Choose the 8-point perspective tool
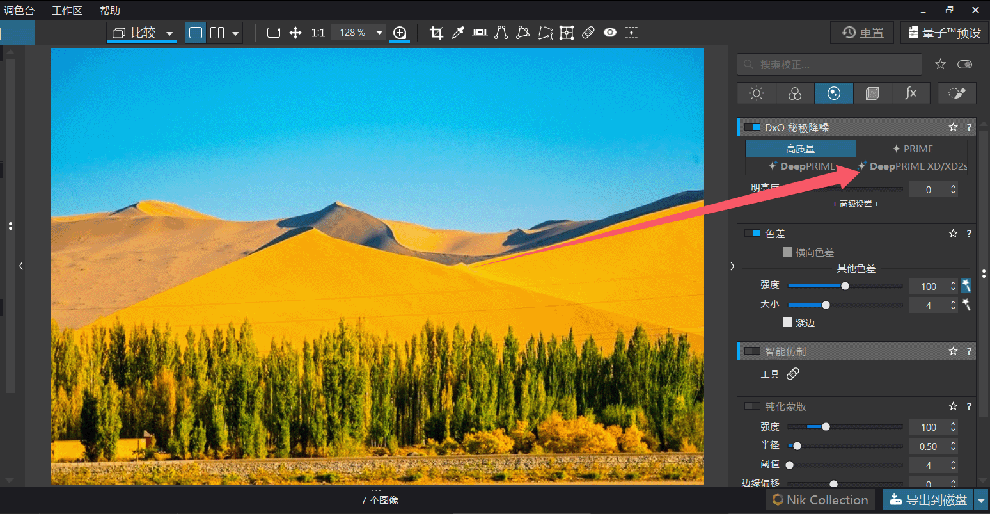Image resolution: width=990 pixels, height=514 pixels. (x=545, y=33)
